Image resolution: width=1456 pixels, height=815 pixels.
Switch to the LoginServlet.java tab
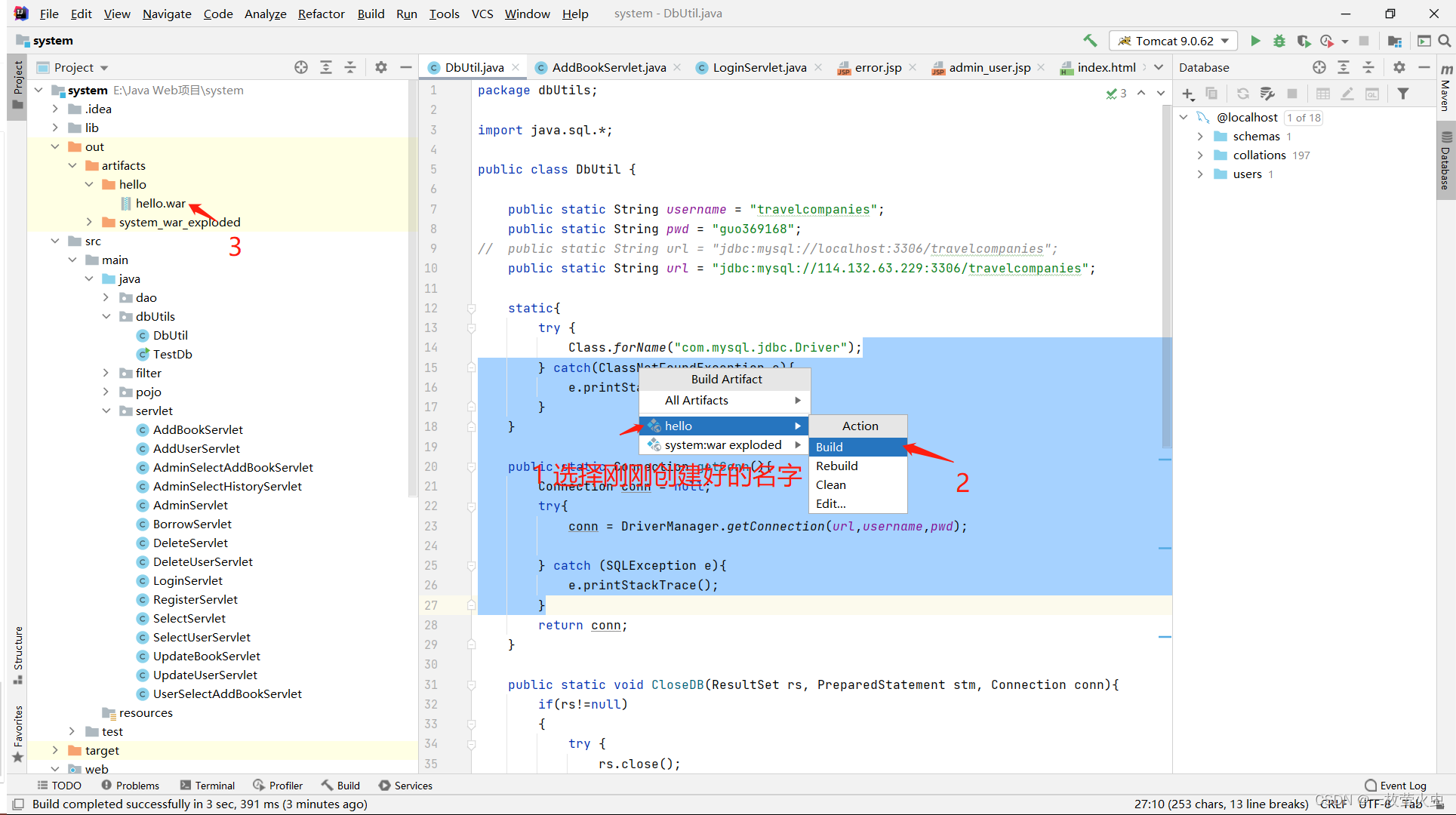(759, 67)
